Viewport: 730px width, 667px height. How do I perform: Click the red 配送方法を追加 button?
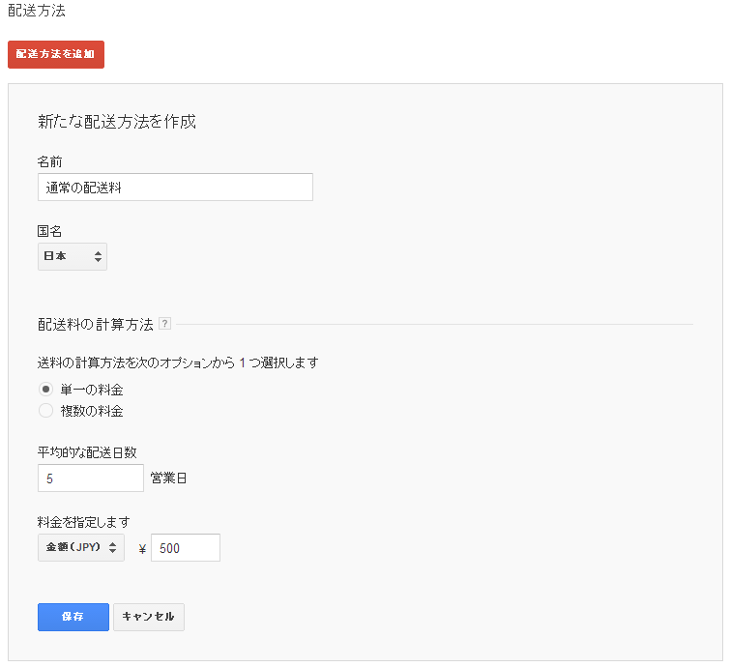coord(56,54)
